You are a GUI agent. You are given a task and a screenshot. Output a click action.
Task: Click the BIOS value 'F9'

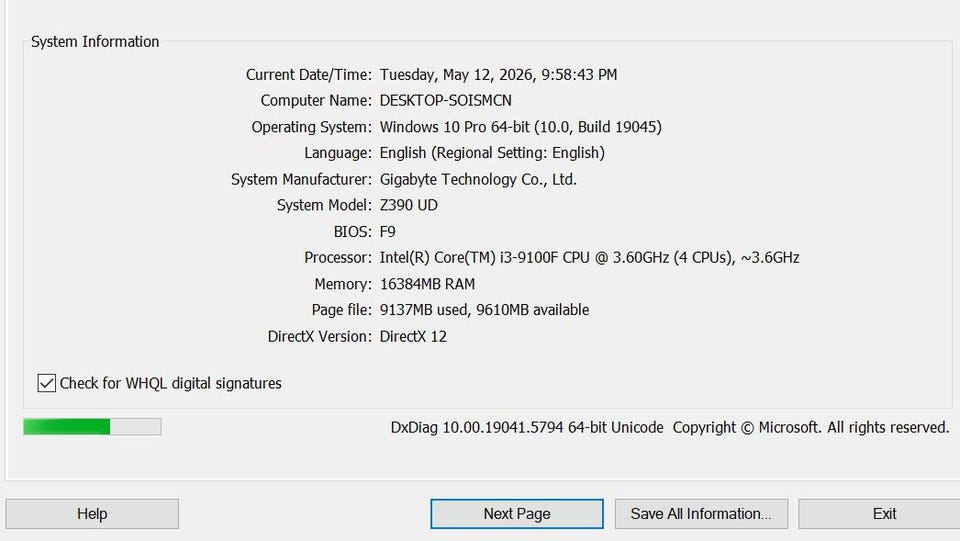pos(388,232)
